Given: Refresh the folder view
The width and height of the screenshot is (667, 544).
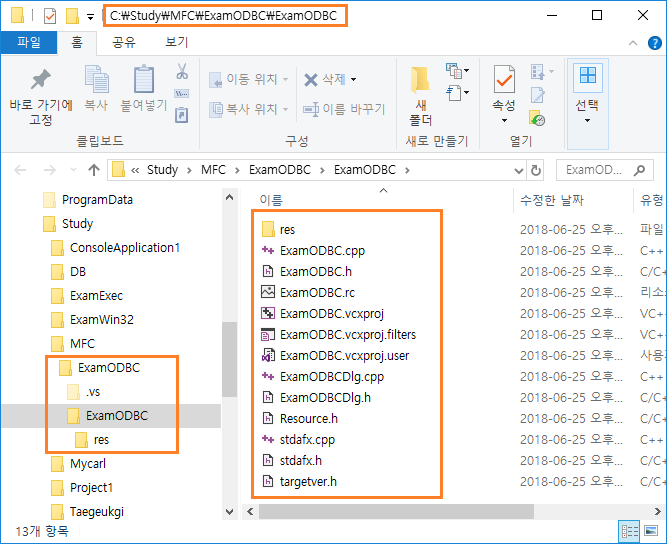Looking at the screenshot, I should [x=536, y=171].
